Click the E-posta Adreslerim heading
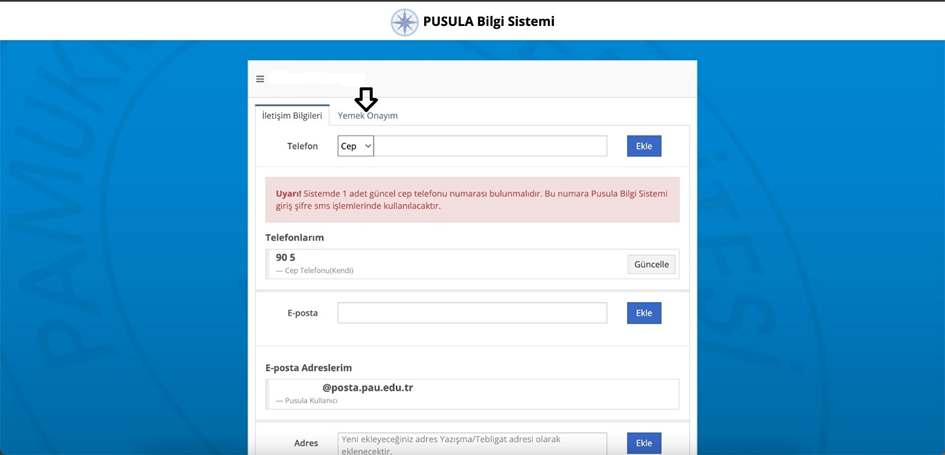Viewport: 945px width, 455px height. pos(308,368)
